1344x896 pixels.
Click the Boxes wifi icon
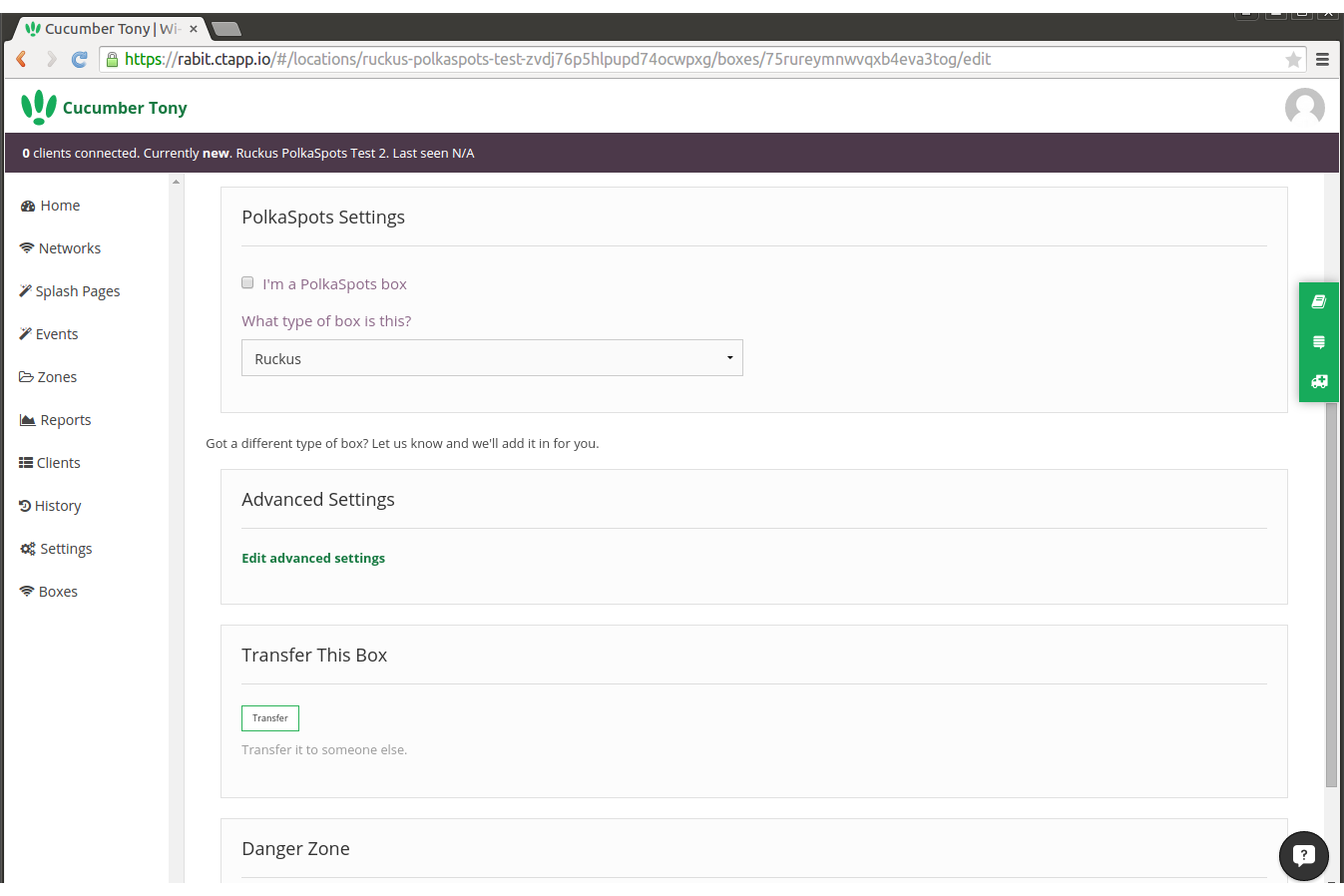click(27, 592)
